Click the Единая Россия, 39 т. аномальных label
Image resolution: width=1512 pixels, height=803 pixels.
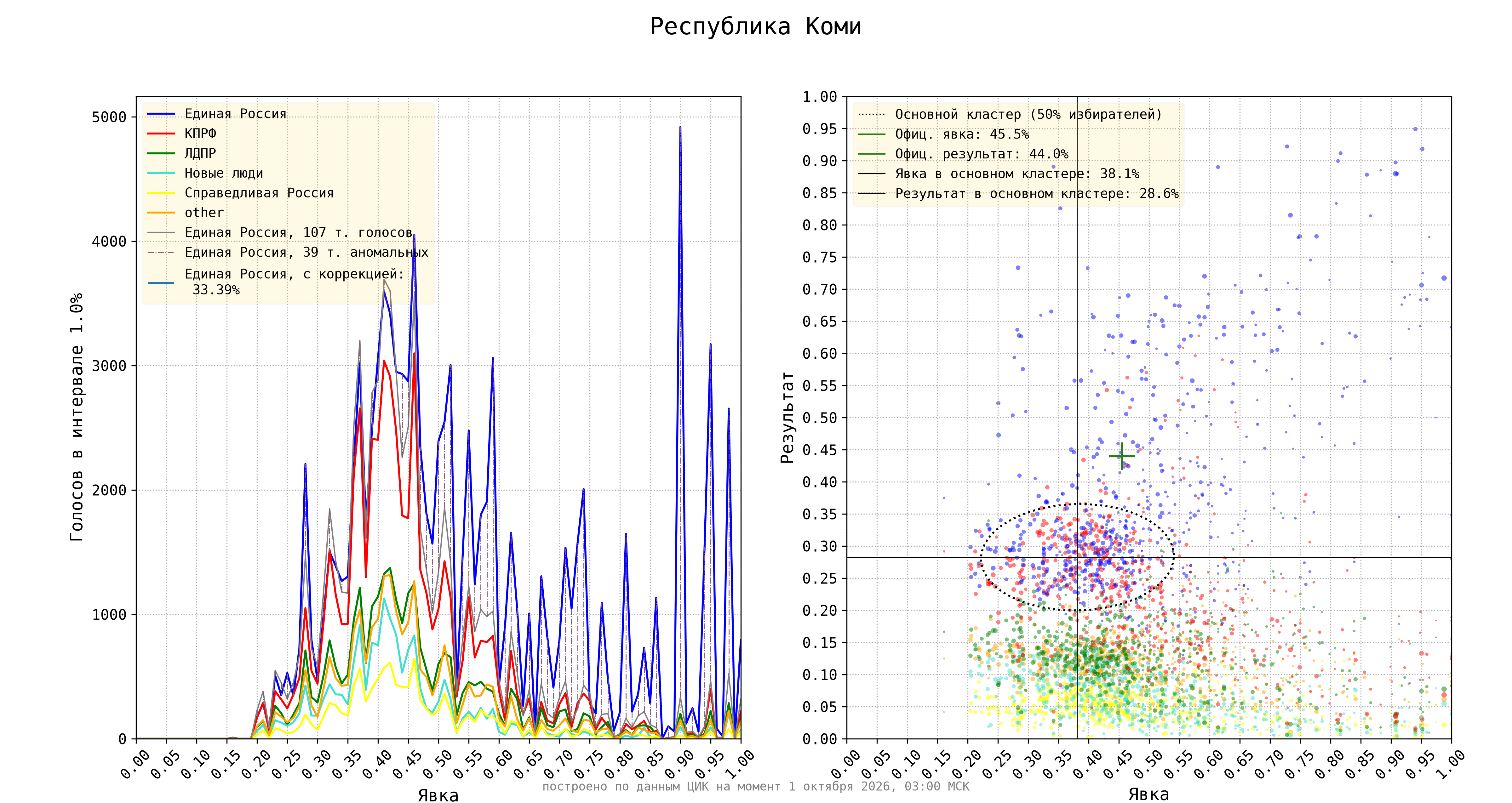pos(306,253)
